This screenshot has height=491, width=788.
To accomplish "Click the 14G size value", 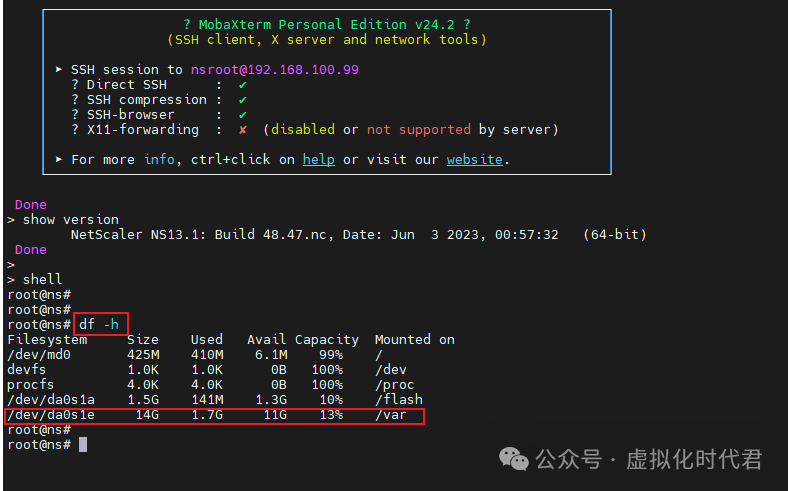I will click(x=147, y=415).
